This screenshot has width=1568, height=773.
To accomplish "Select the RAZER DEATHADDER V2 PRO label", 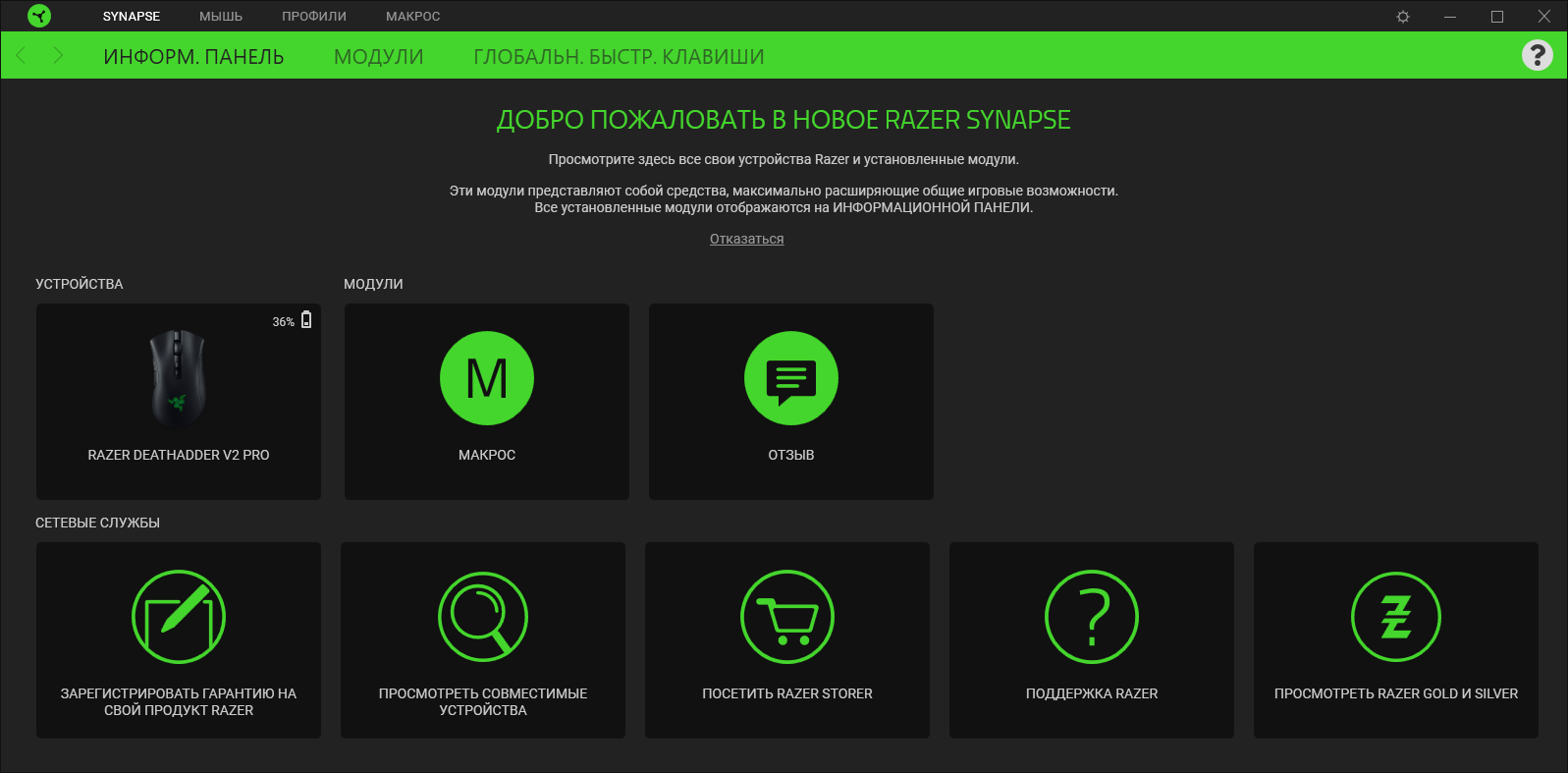I will coord(179,455).
